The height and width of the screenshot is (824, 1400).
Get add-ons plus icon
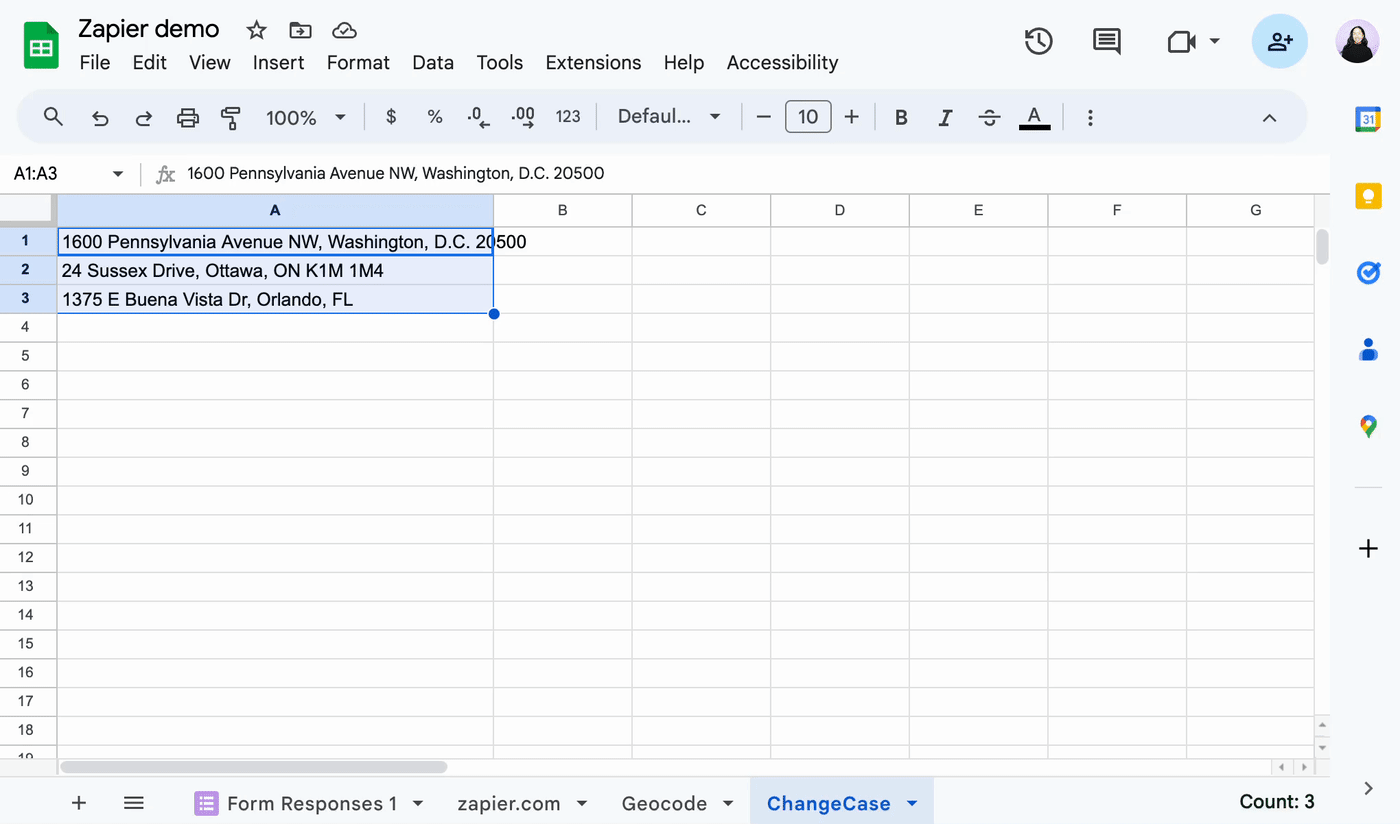[1368, 548]
